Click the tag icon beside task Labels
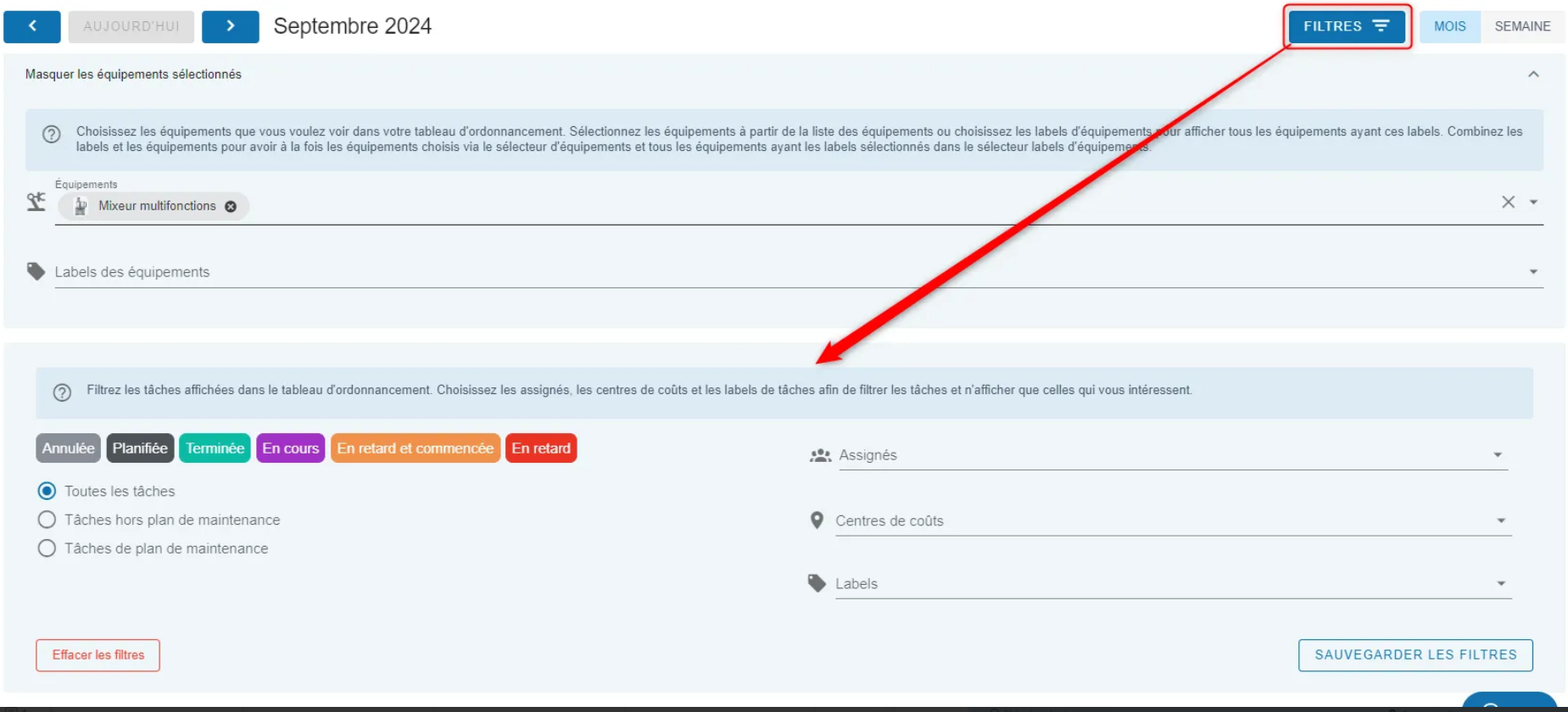The image size is (1568, 712). [817, 583]
